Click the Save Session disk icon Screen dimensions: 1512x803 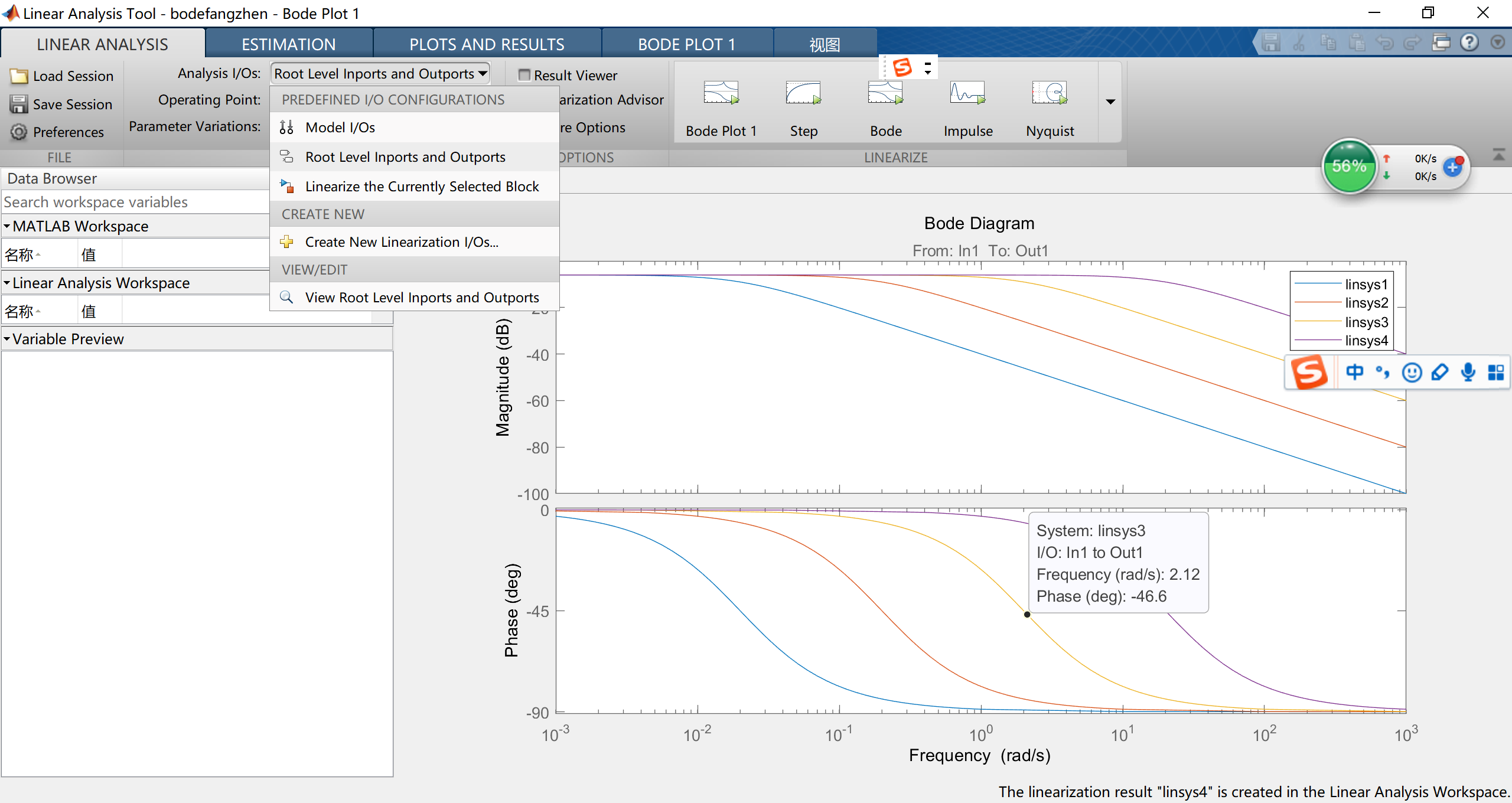(x=19, y=105)
